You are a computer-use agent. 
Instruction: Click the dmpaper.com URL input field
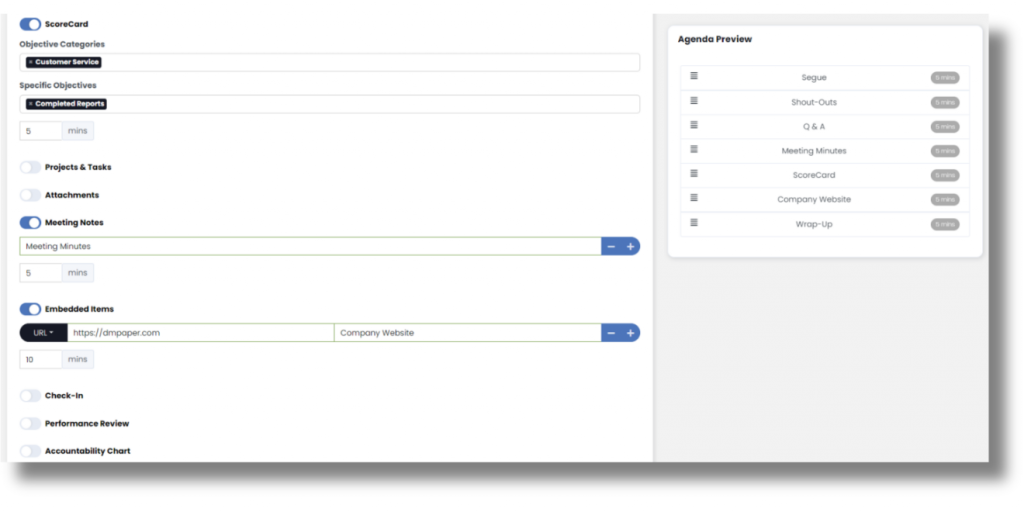[200, 333]
